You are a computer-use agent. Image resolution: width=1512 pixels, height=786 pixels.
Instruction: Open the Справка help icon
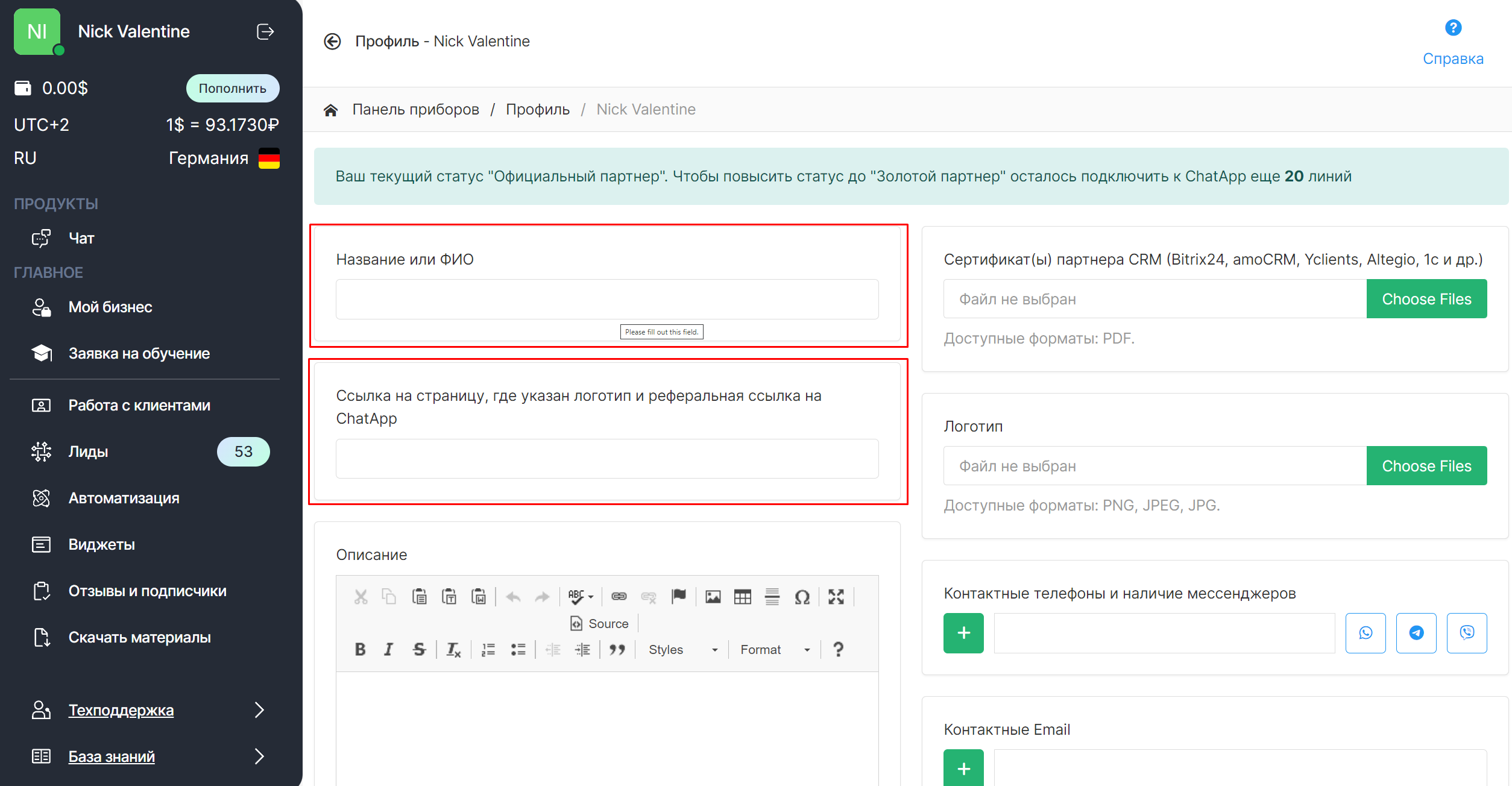[1453, 28]
